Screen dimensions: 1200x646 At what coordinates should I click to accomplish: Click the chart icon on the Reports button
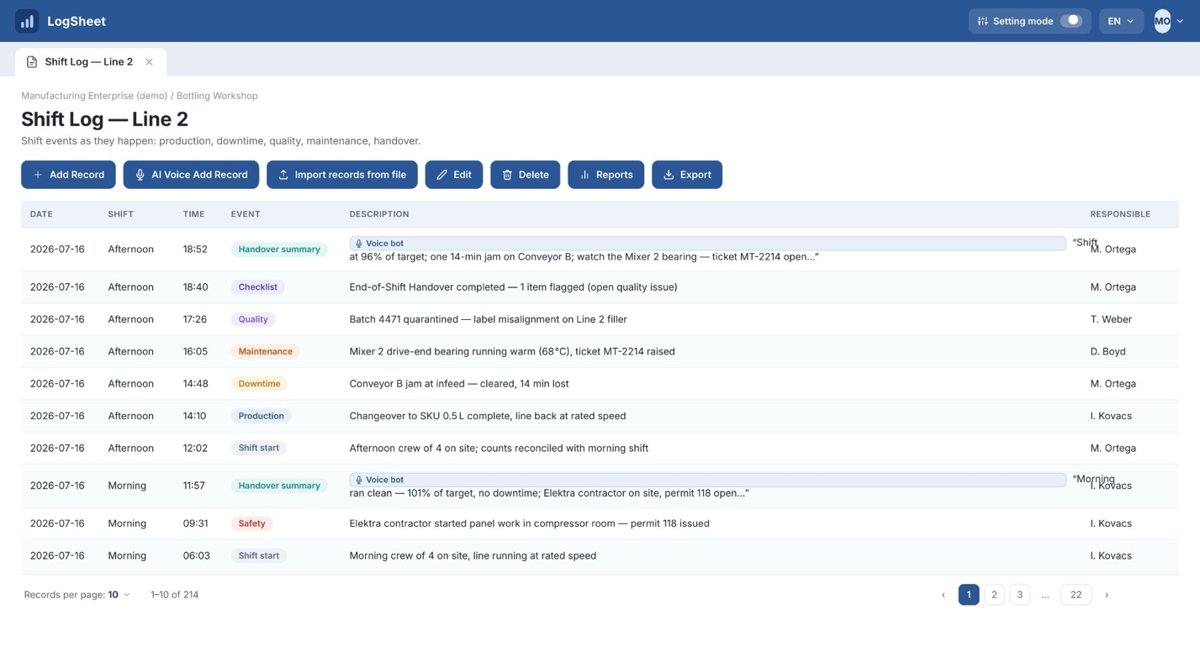point(585,175)
